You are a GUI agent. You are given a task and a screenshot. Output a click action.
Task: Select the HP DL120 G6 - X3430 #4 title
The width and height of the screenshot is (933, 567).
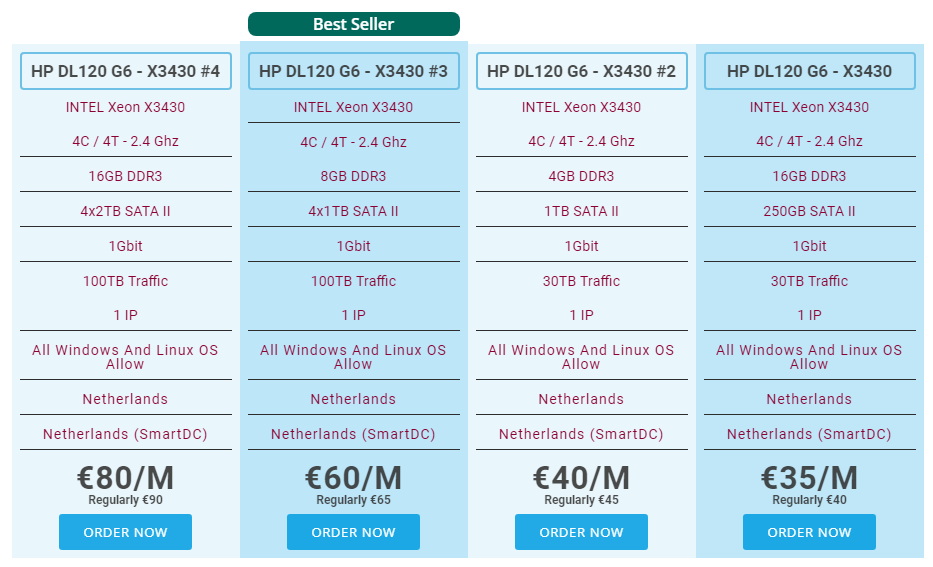126,71
